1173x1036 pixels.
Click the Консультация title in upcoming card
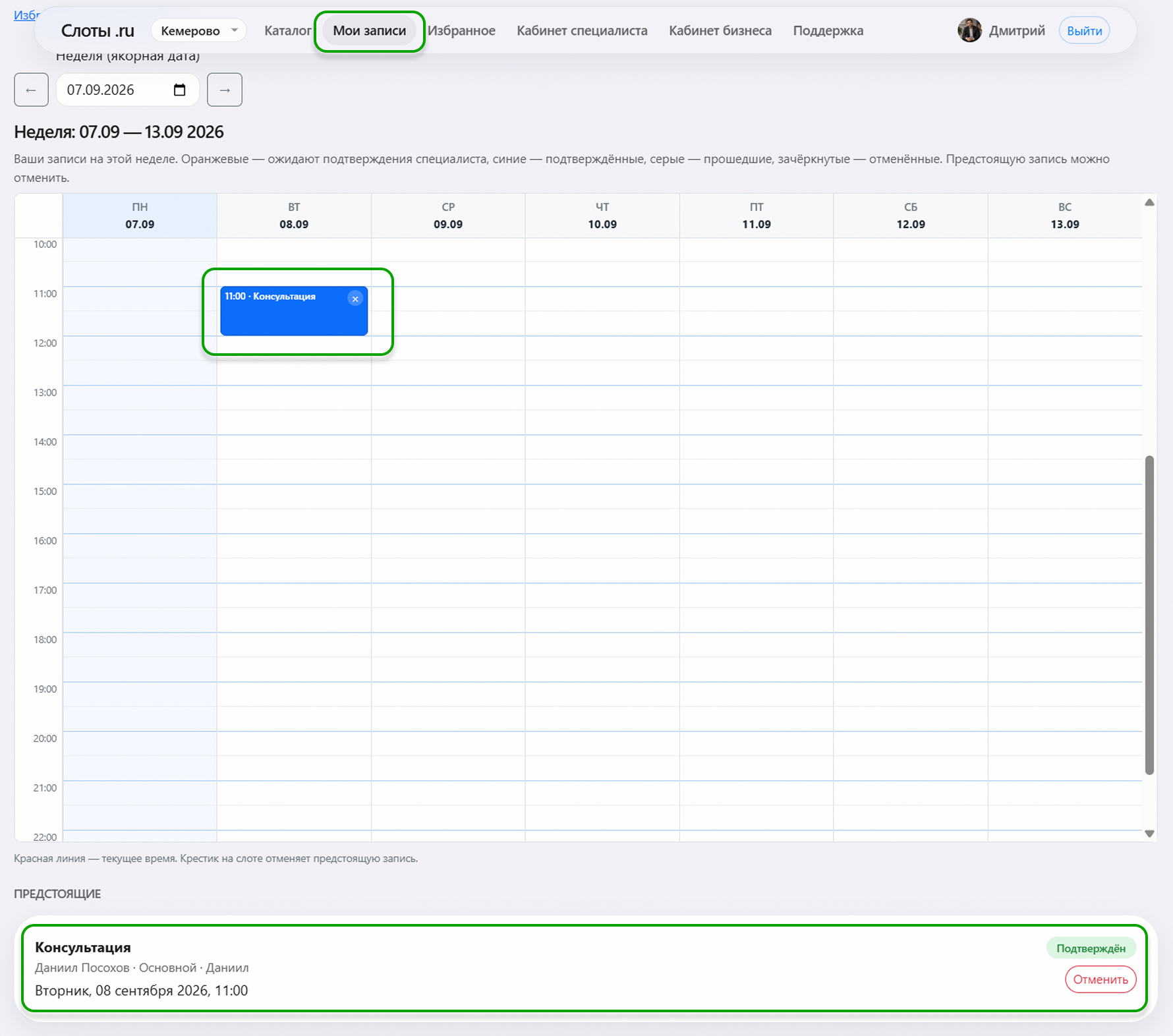pyautogui.click(x=83, y=947)
